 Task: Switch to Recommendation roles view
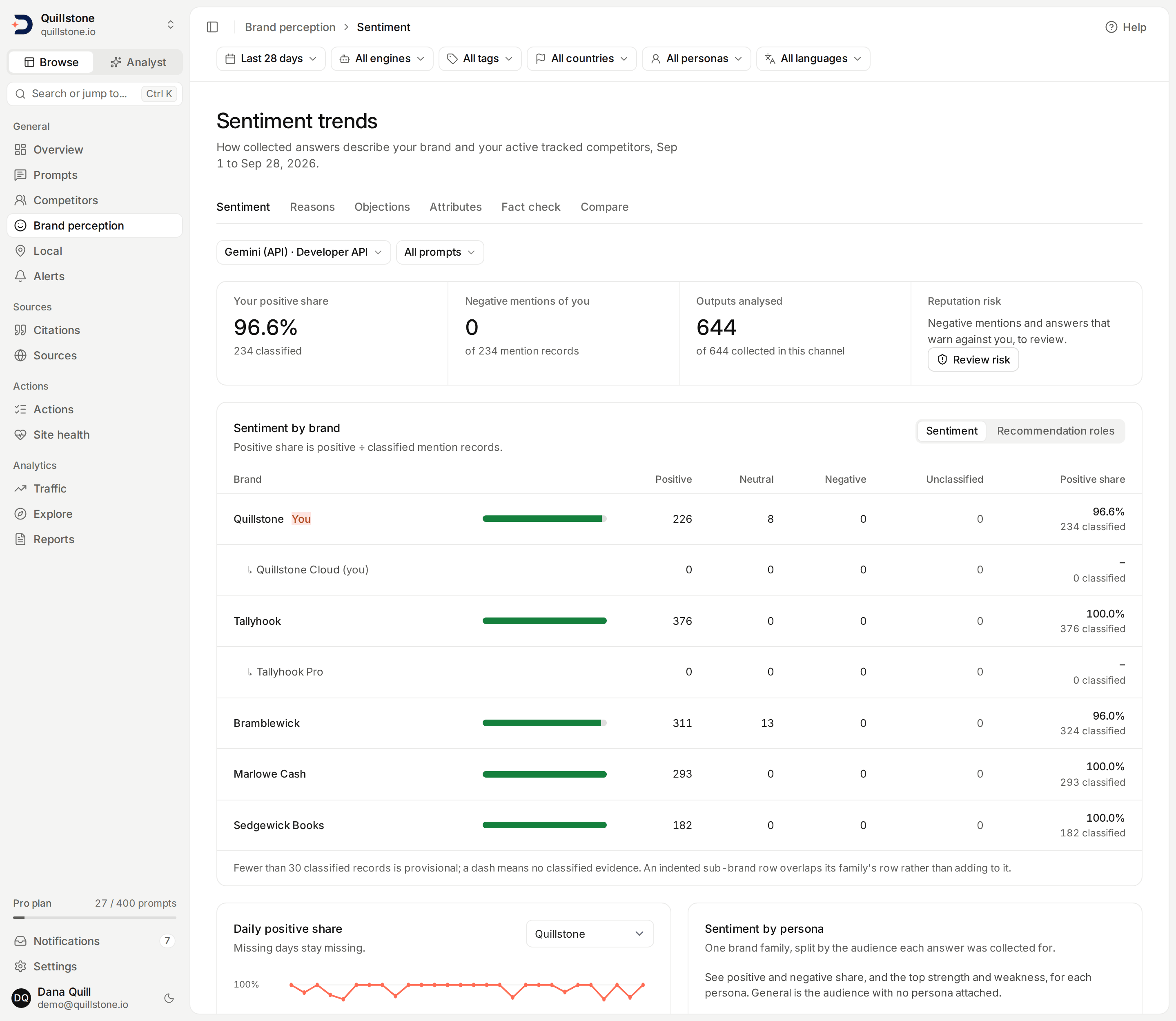pyautogui.click(x=1055, y=431)
